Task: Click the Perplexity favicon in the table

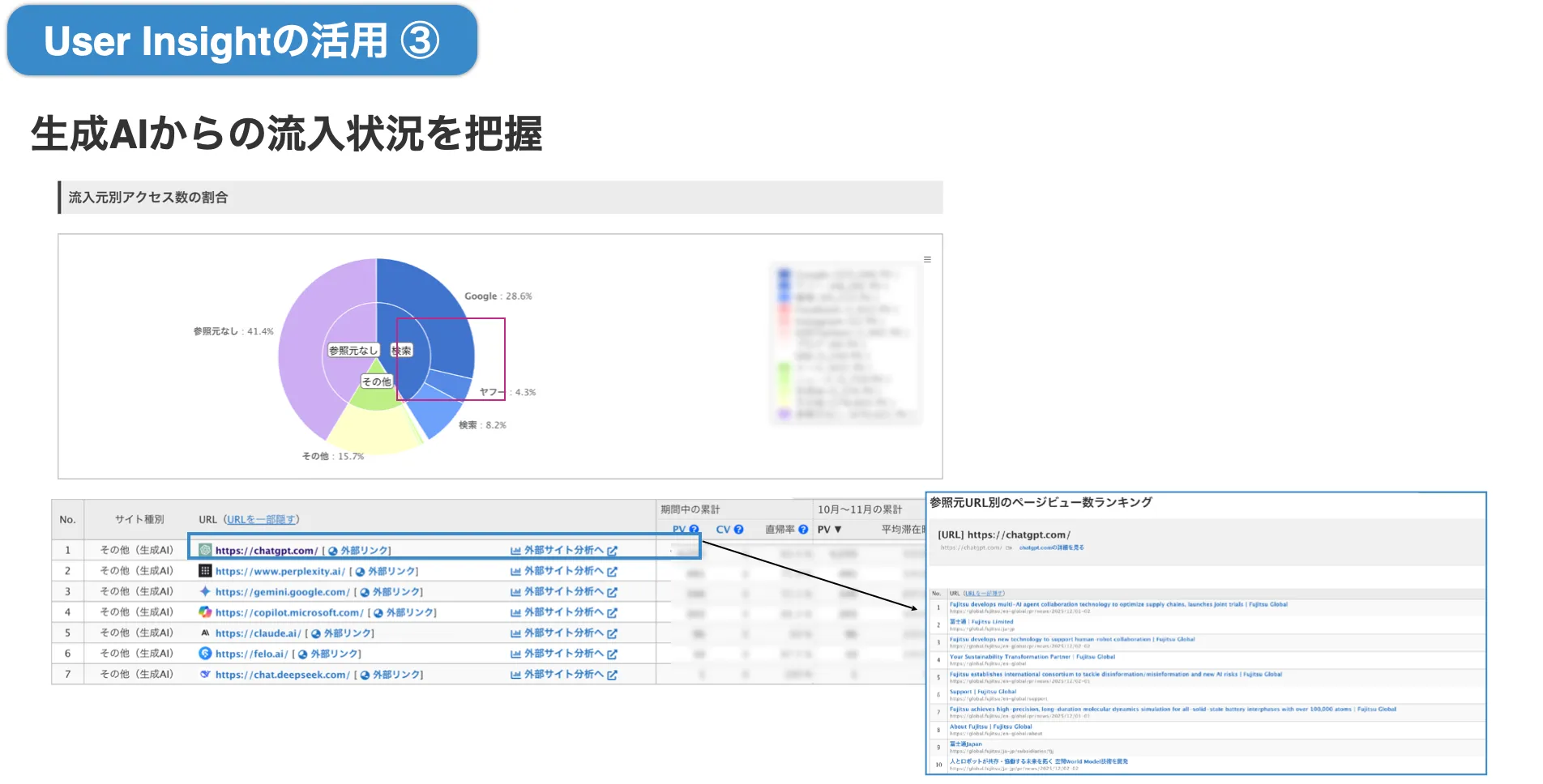Action: [205, 571]
